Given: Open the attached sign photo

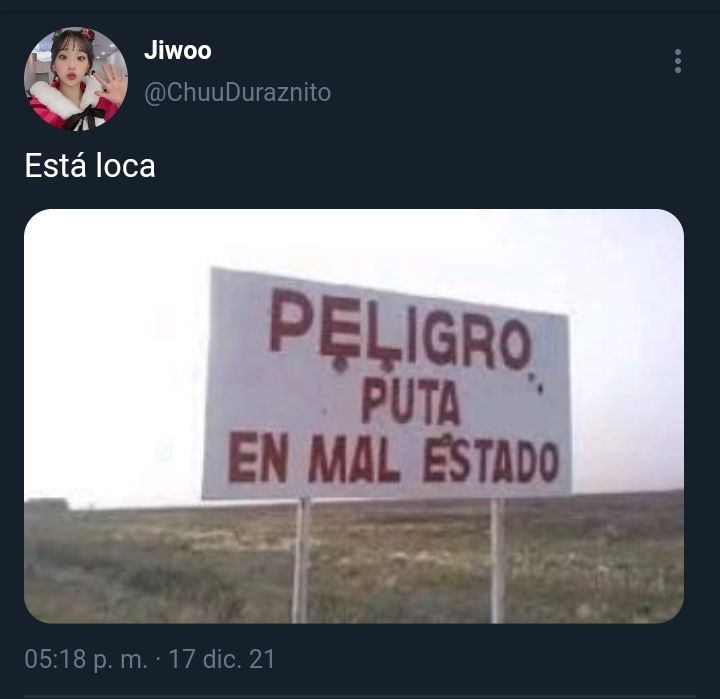Looking at the screenshot, I should (354, 416).
